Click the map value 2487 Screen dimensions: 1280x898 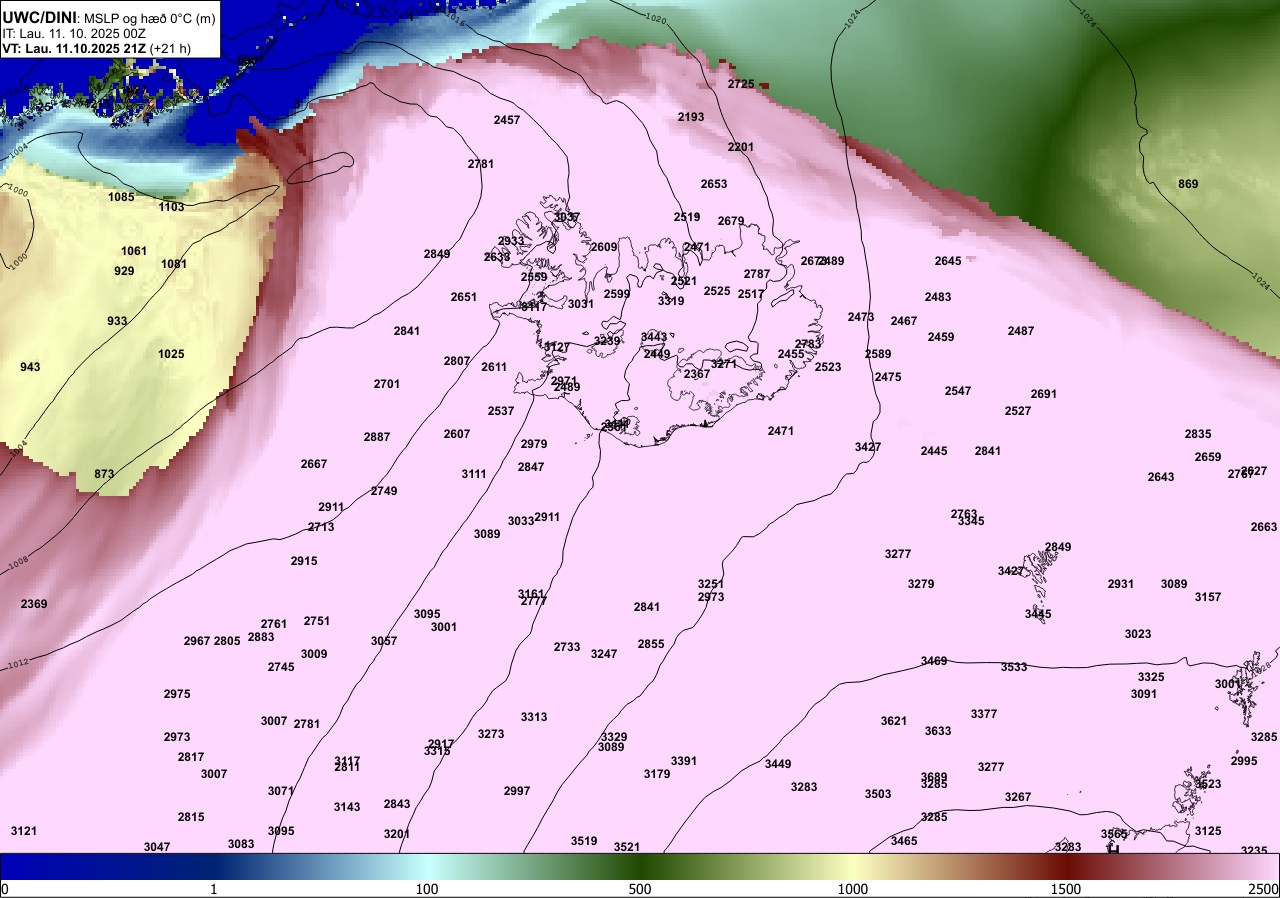[1021, 331]
